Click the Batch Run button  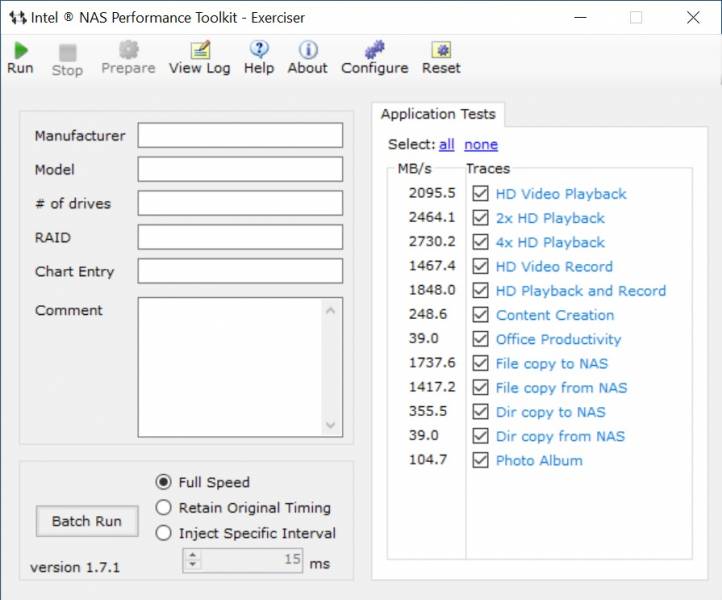(x=87, y=521)
